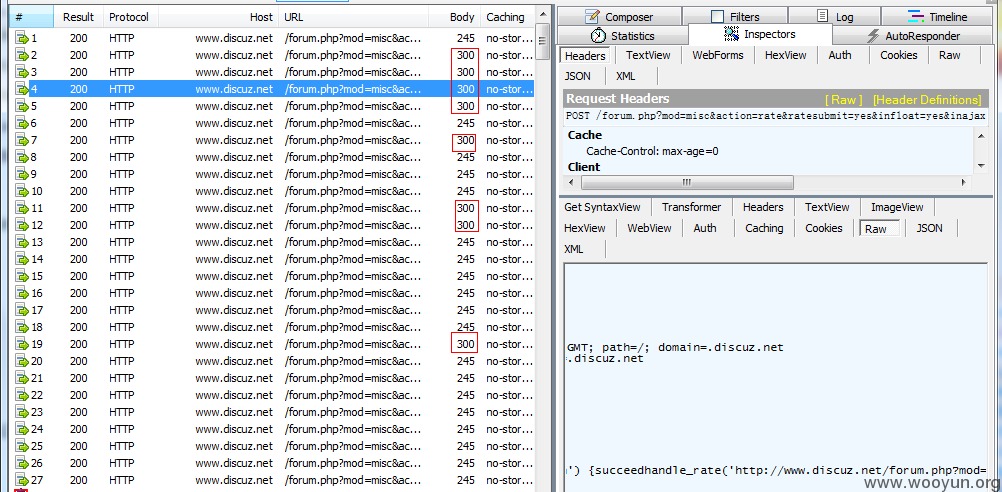Open the request Auth tab
Screen dimensions: 1002x492
click(x=839, y=56)
